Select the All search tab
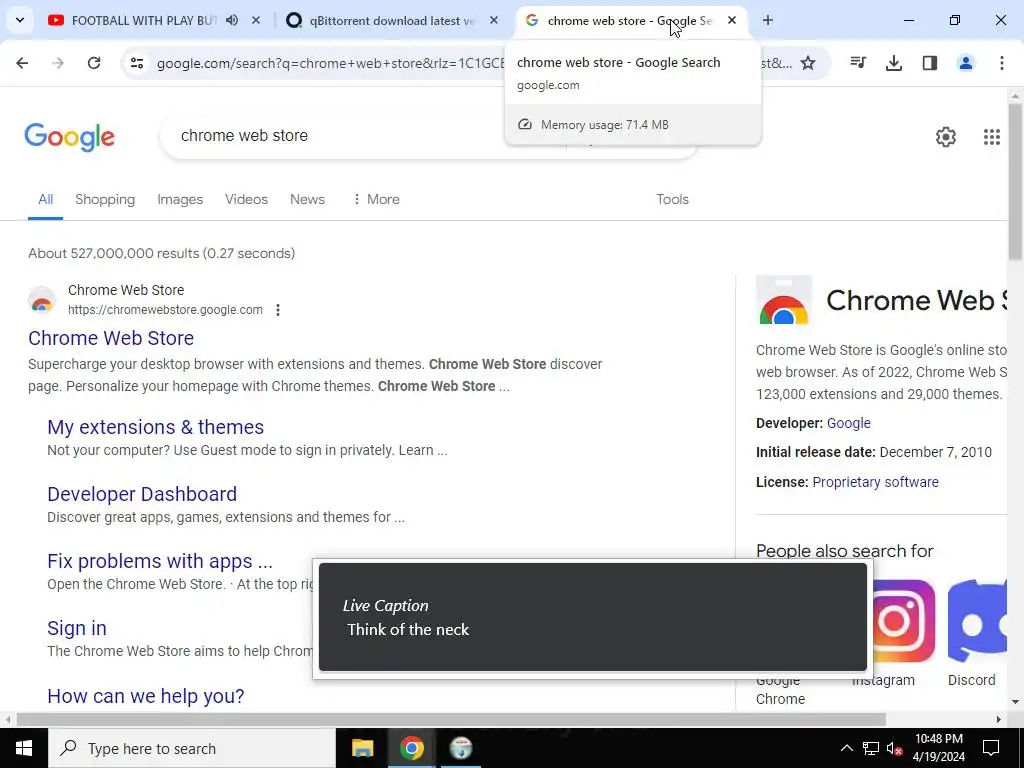Viewport: 1024px width, 768px height. click(45, 199)
